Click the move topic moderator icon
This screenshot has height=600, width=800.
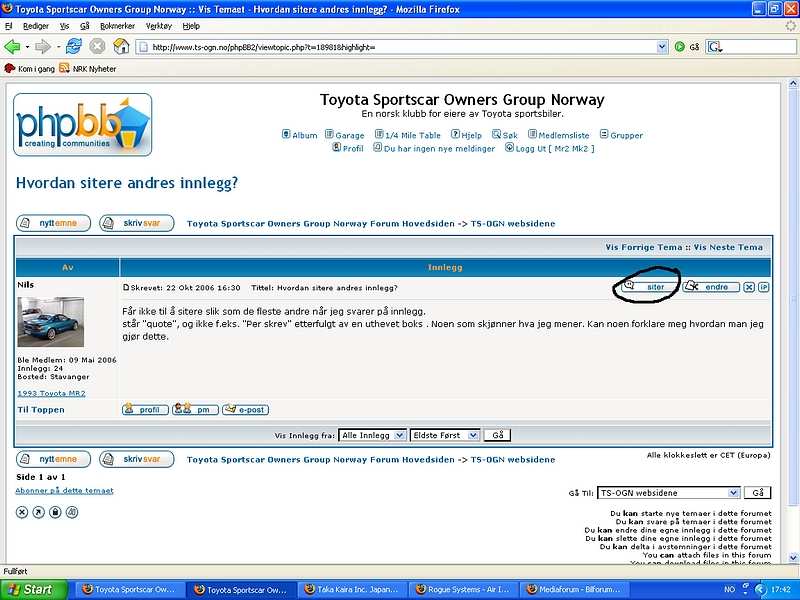click(38, 512)
